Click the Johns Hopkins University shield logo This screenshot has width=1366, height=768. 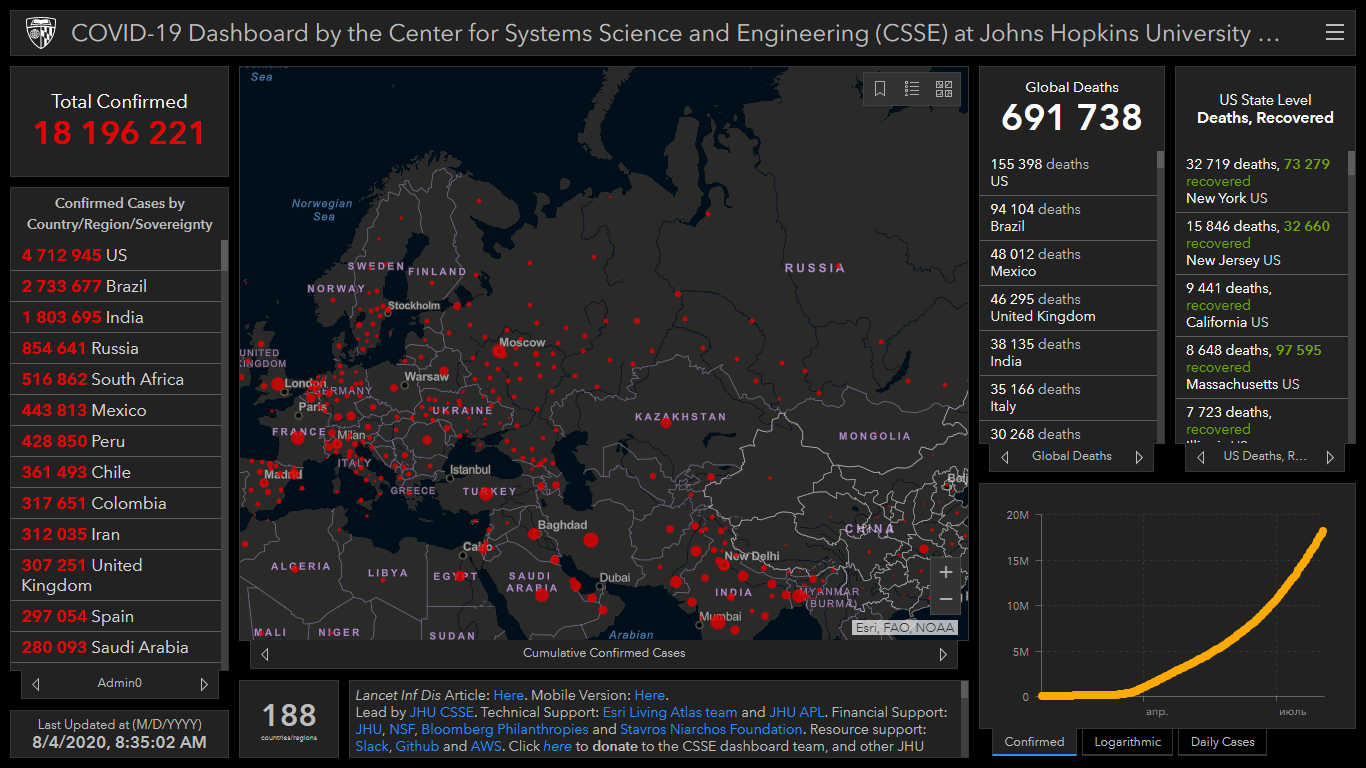tap(40, 33)
